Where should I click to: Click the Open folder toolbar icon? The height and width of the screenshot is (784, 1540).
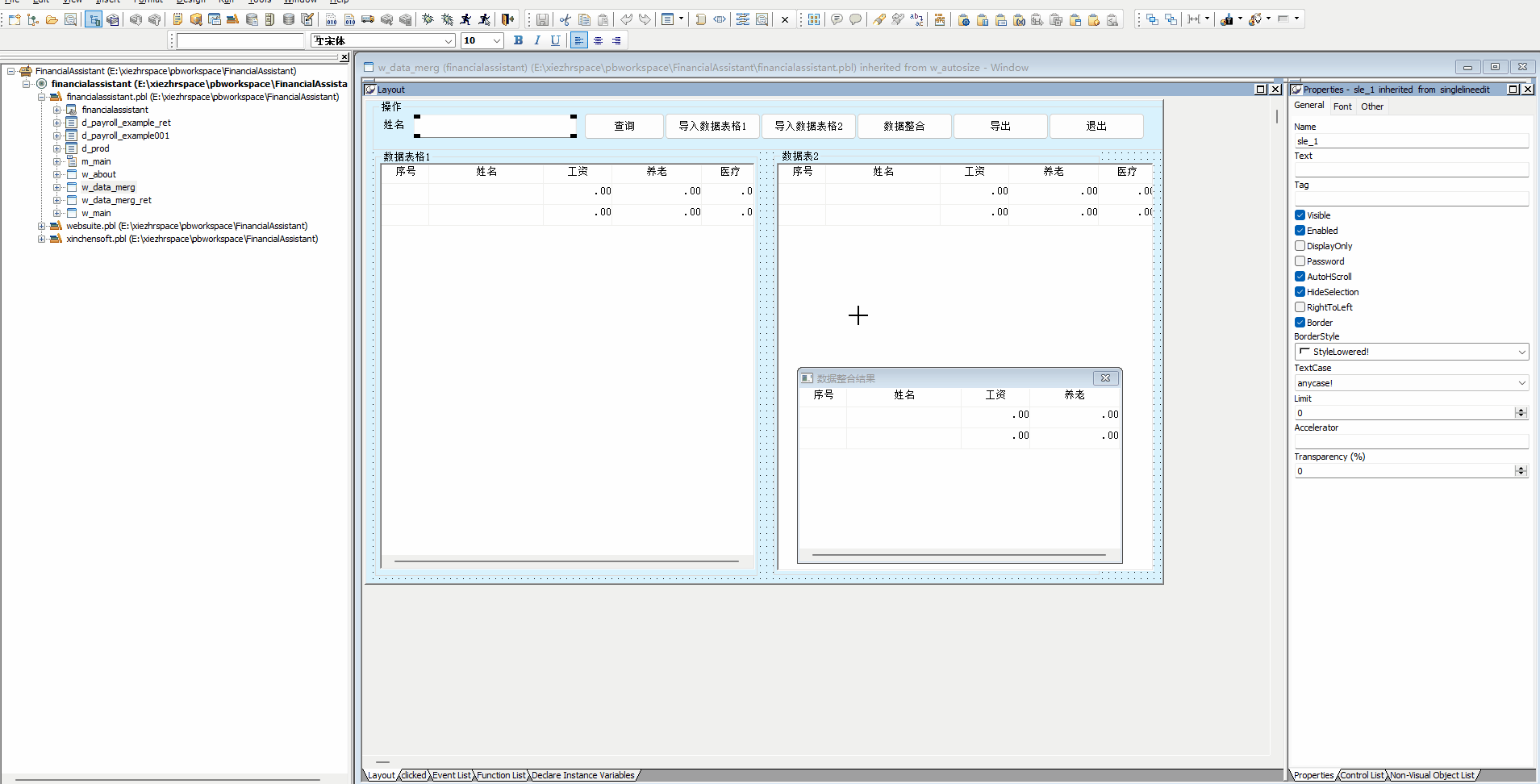[x=52, y=19]
